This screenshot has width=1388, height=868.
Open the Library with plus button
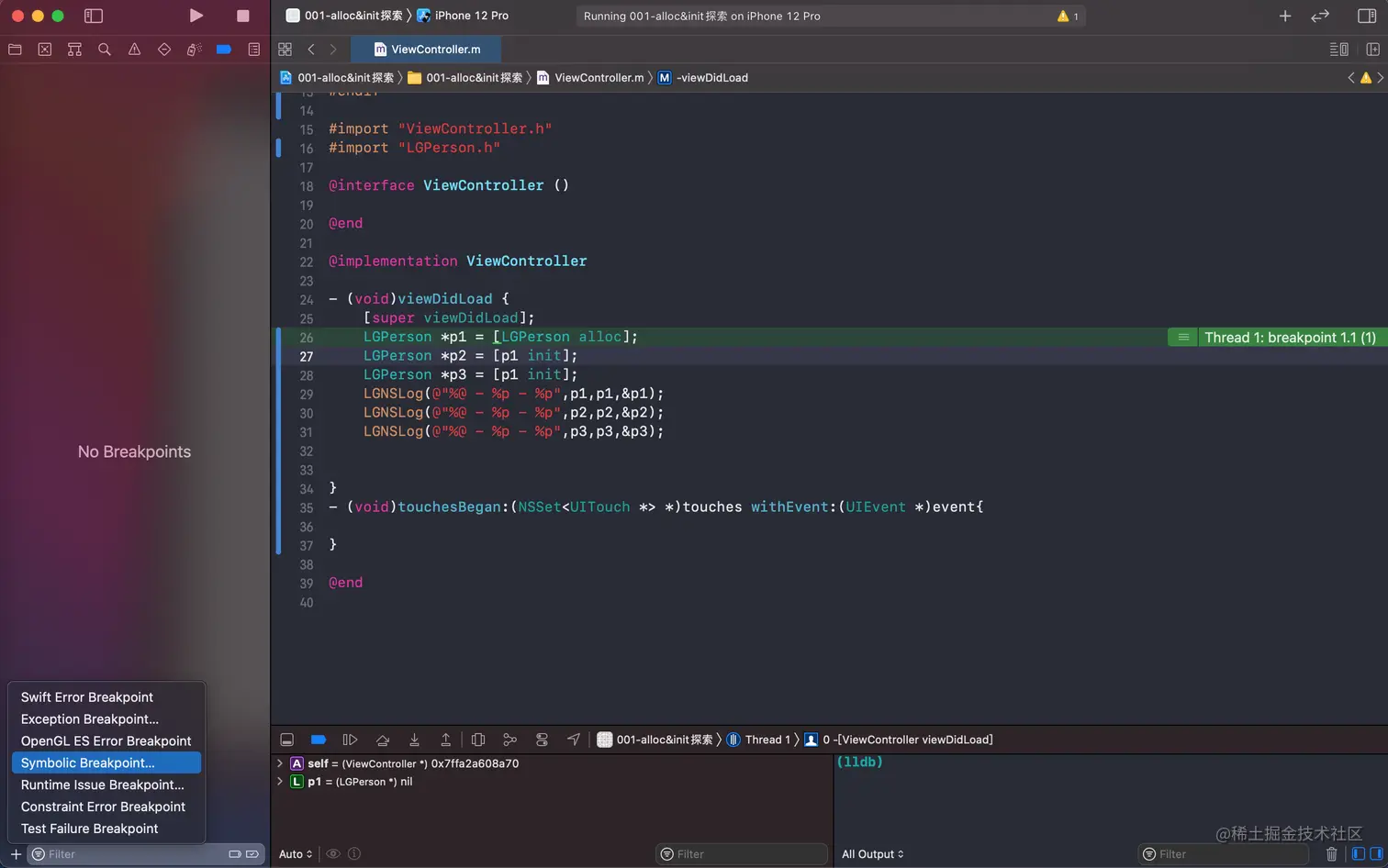point(1285,16)
